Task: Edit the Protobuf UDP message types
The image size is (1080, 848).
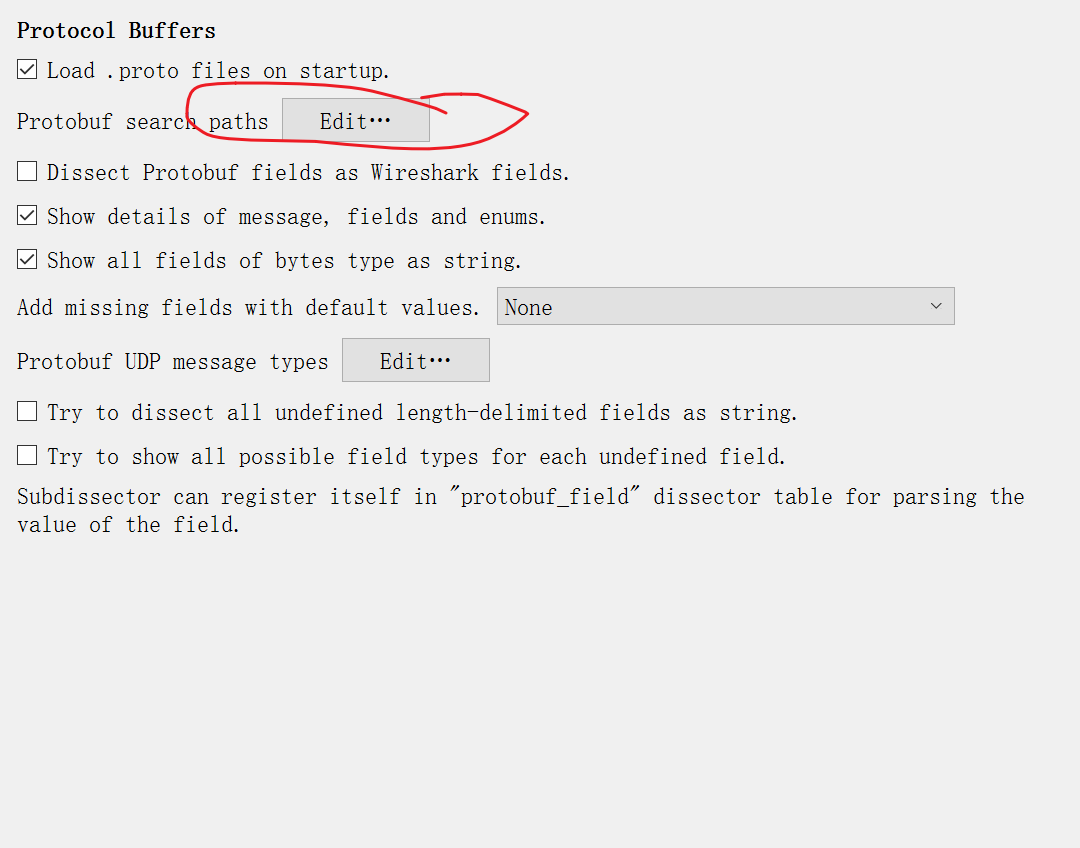Action: 415,361
